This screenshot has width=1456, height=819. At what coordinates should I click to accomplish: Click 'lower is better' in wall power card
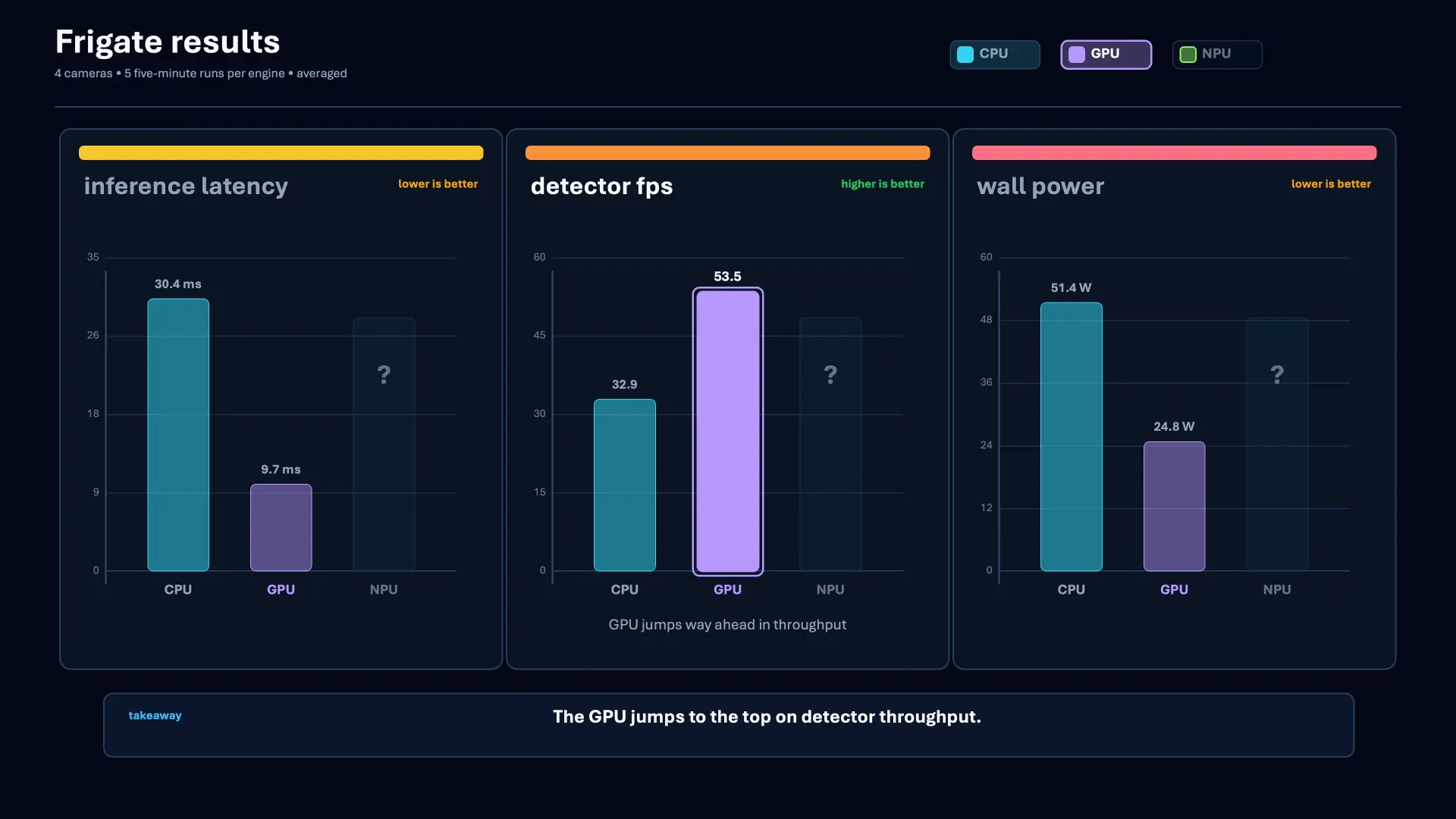(1332, 184)
